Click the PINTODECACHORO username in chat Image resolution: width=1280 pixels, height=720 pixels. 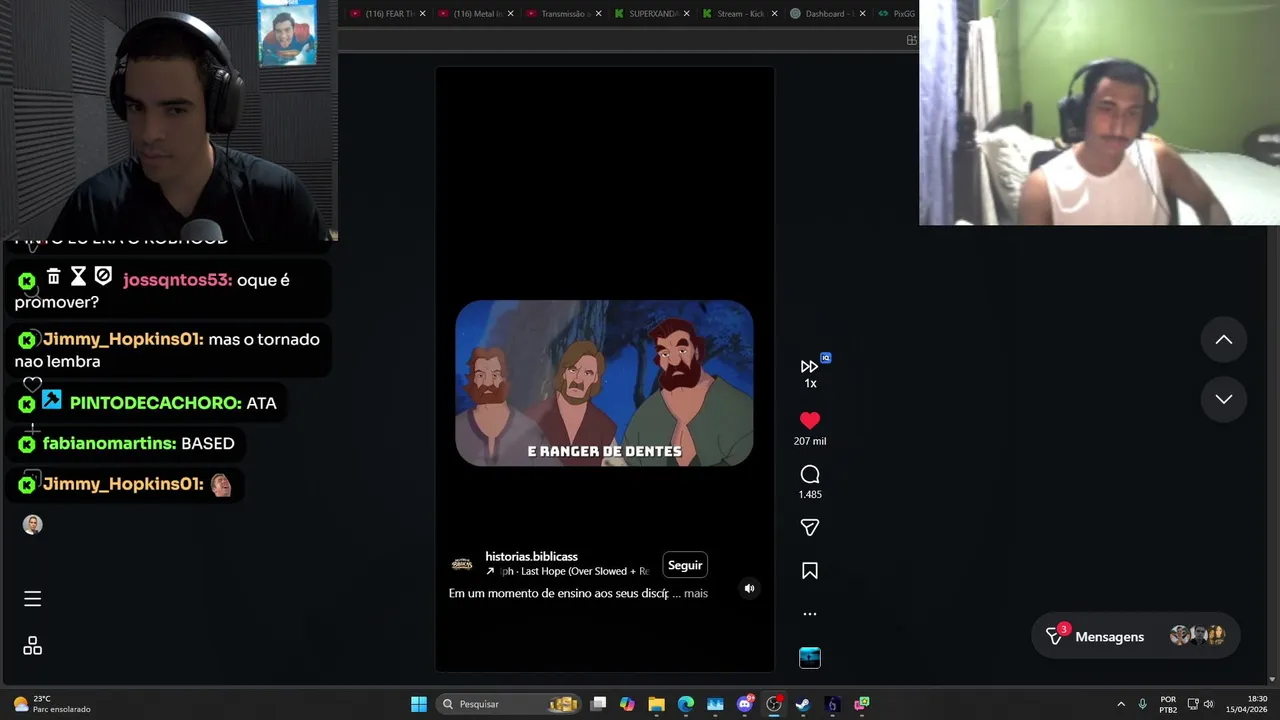tap(155, 403)
